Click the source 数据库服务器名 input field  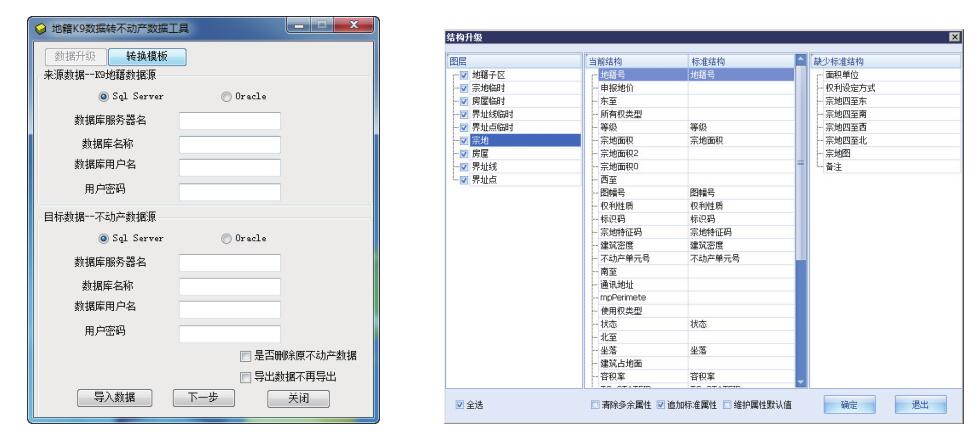pyautogui.click(x=230, y=120)
